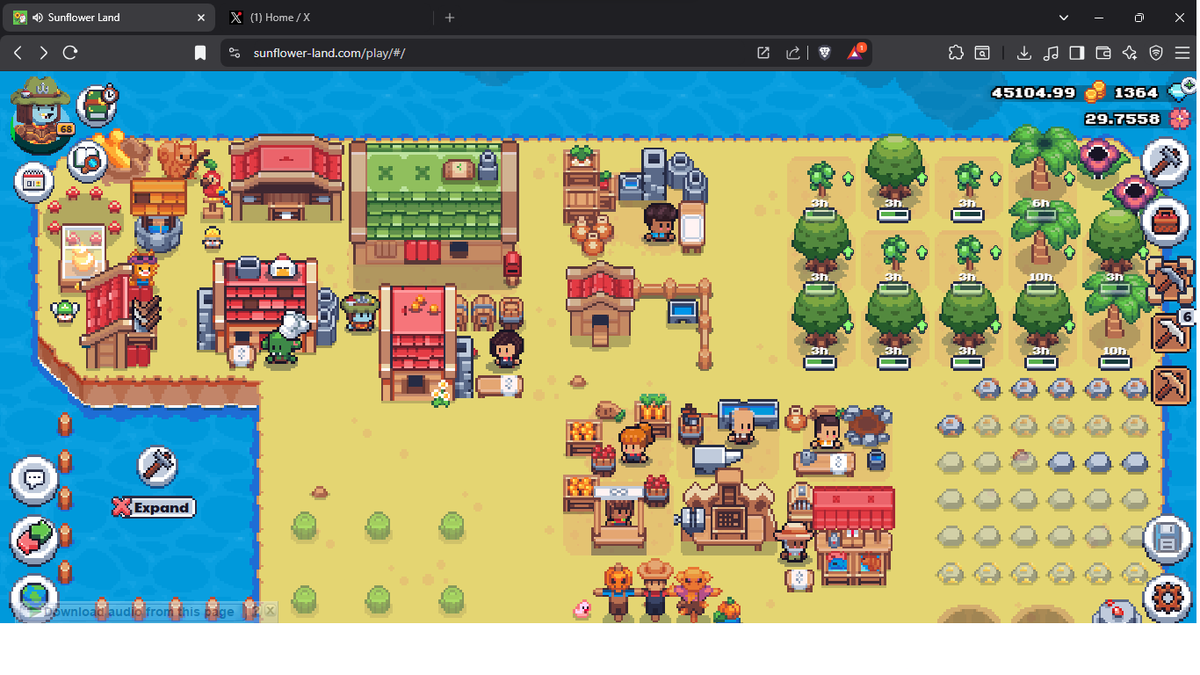
Task: Open the browser hamburger menu
Action: click(x=1183, y=52)
